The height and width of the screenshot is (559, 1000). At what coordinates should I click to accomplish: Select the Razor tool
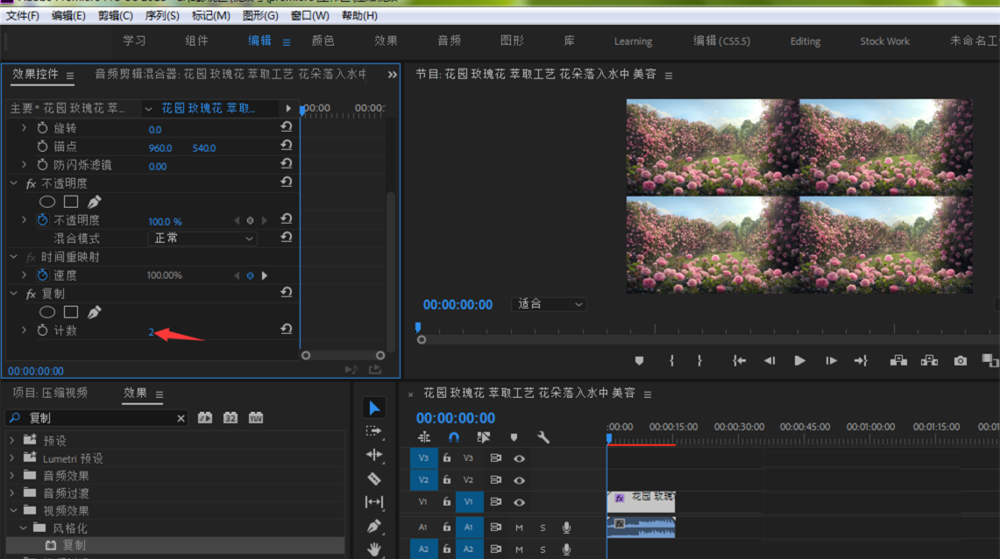(374, 479)
